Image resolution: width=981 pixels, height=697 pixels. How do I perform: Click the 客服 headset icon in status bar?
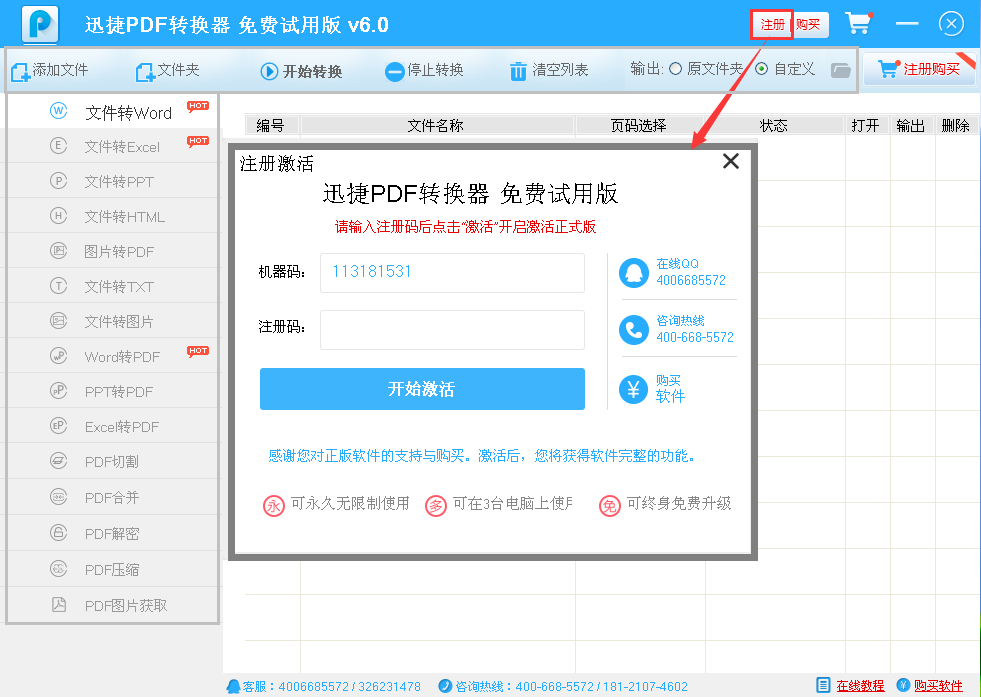tap(233, 686)
